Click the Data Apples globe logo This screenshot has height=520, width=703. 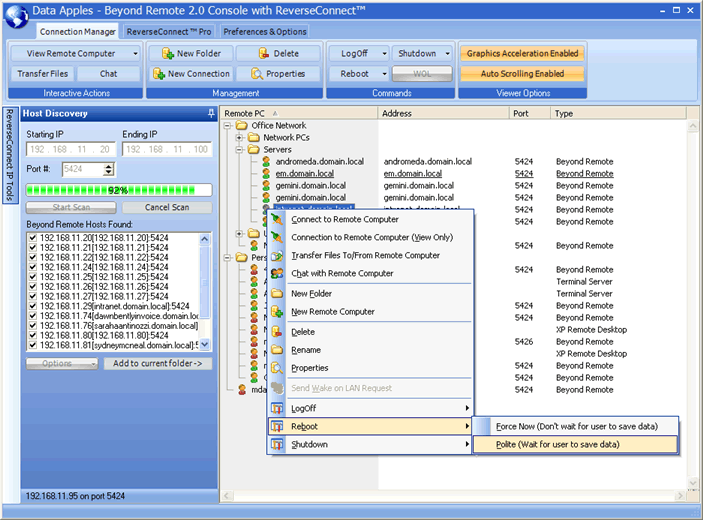[17, 17]
